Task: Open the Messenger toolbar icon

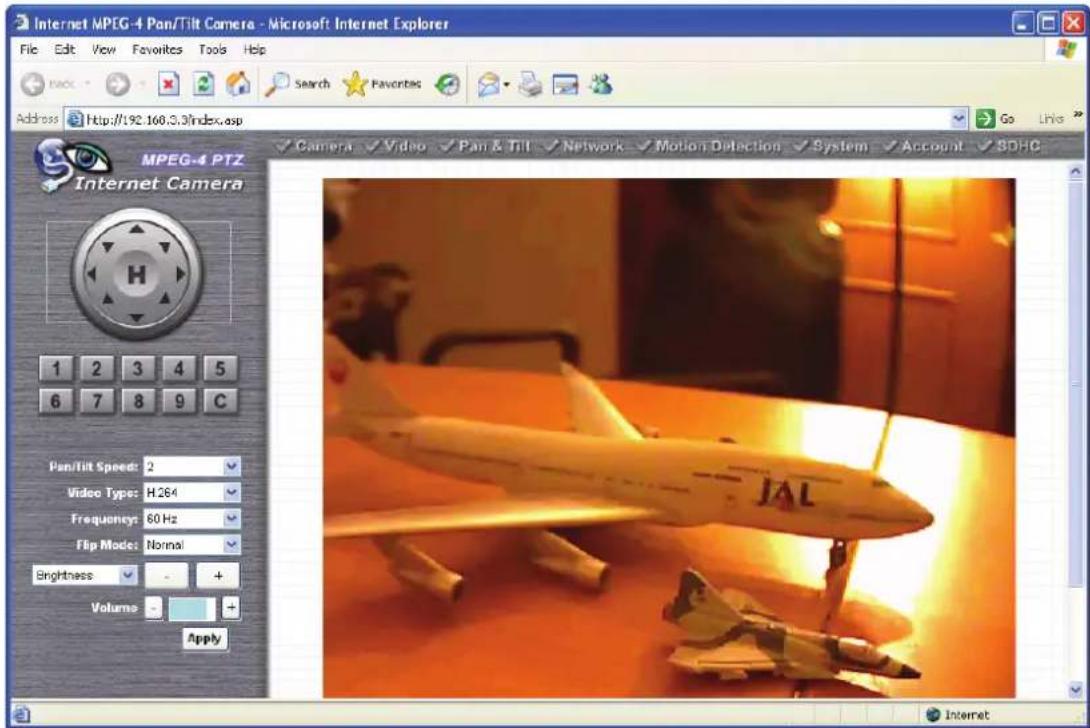Action: (601, 85)
